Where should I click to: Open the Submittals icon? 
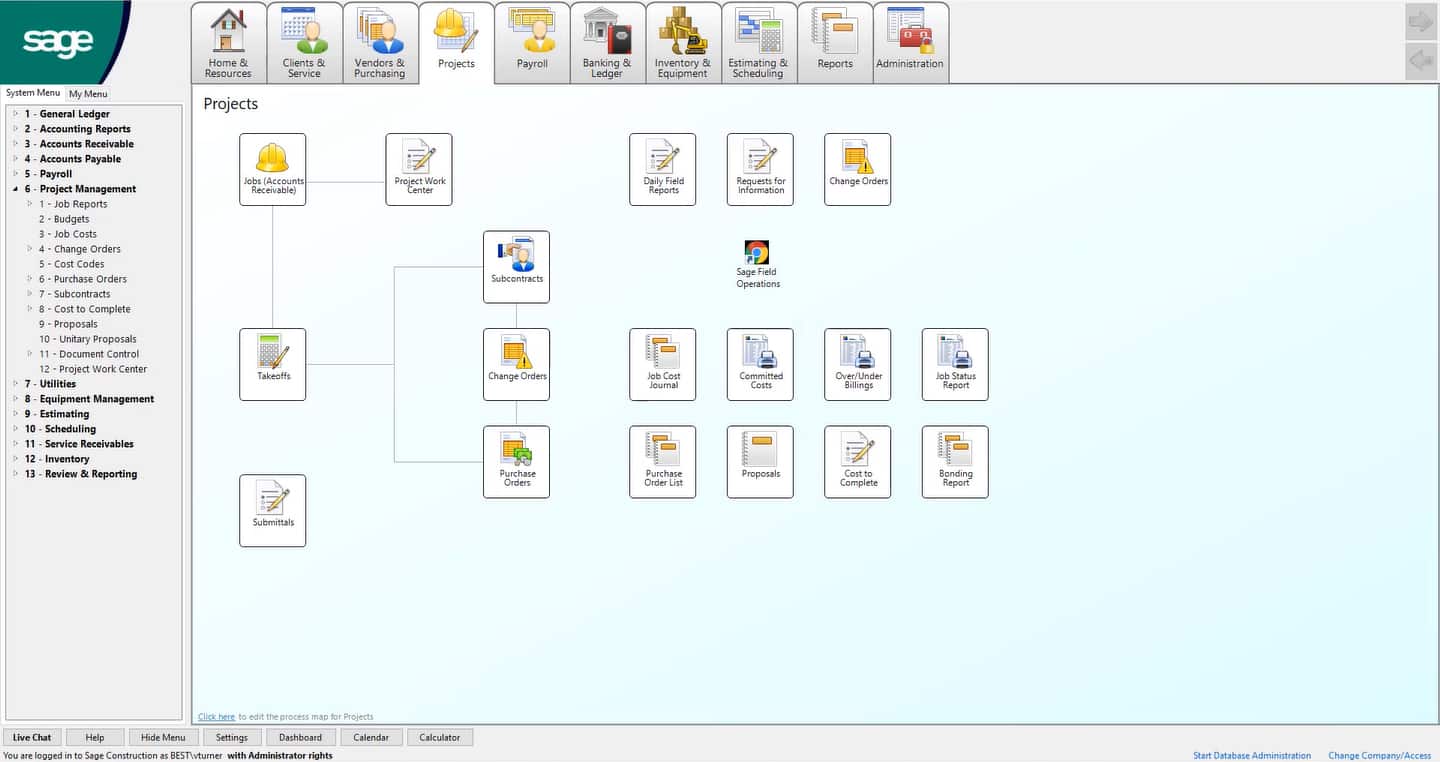coord(272,510)
